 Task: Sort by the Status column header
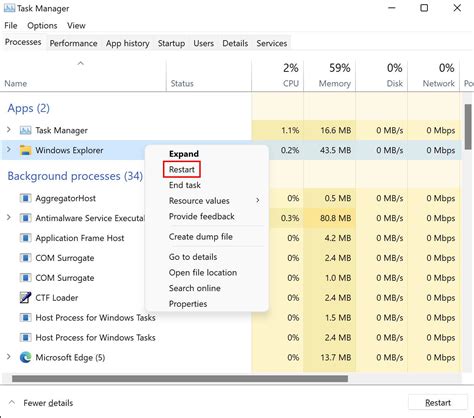[182, 83]
